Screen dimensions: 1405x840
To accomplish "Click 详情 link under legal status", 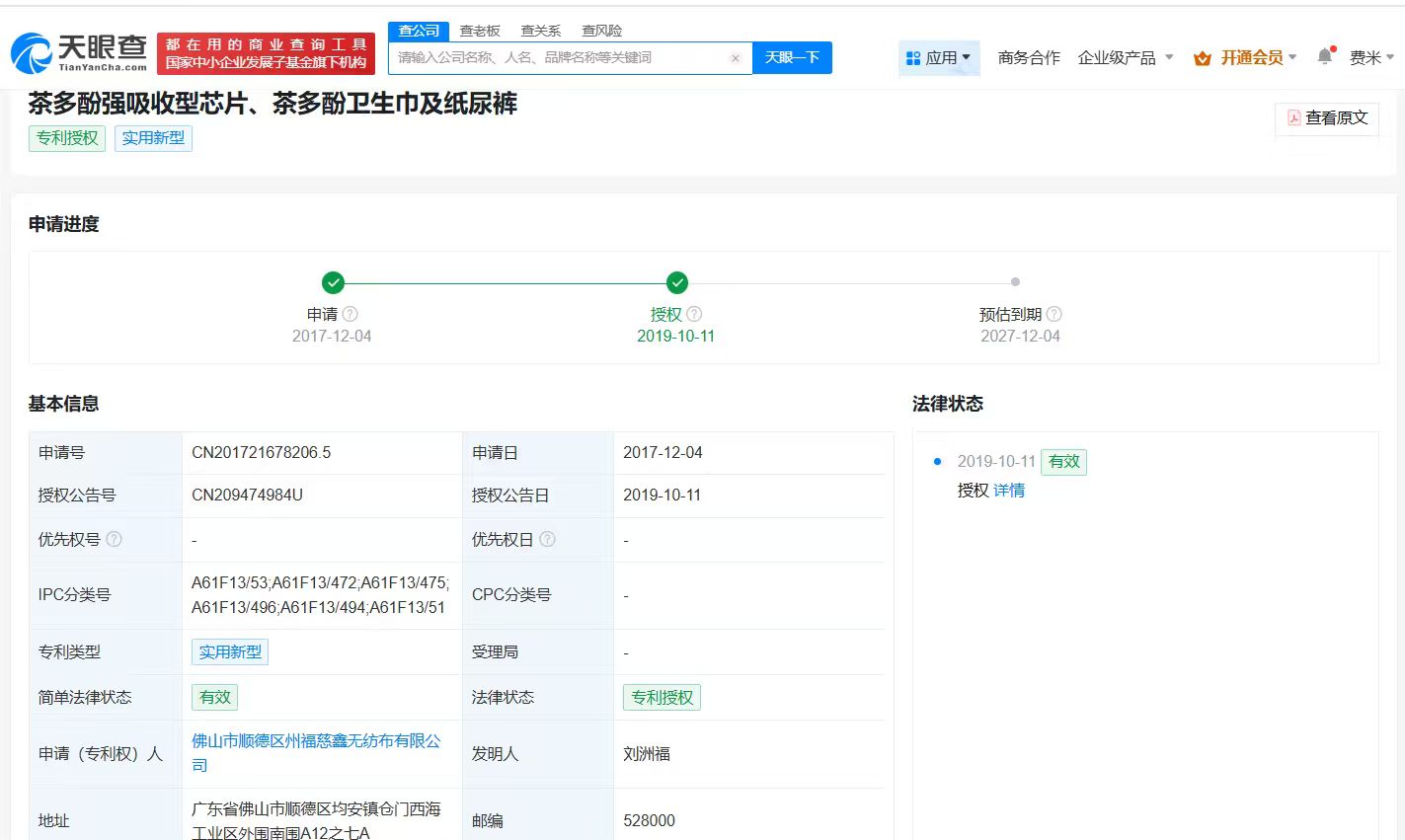I will pos(1009,491).
